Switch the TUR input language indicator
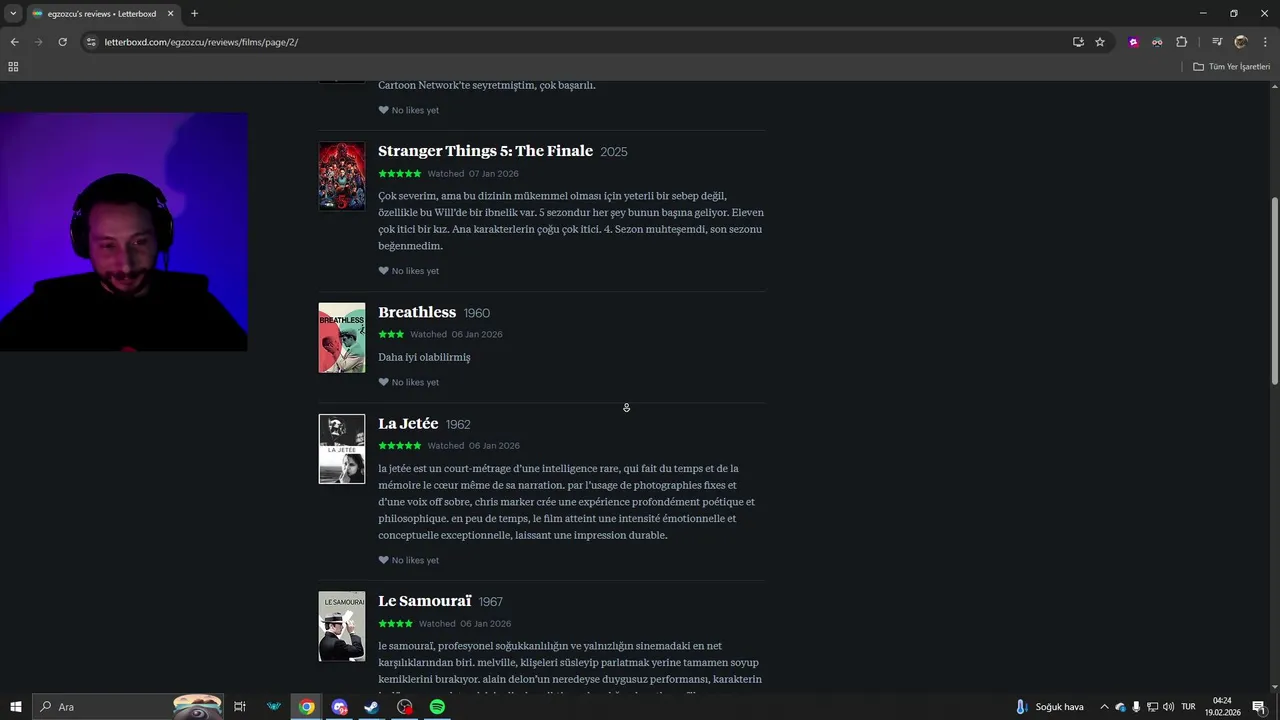 point(1188,707)
